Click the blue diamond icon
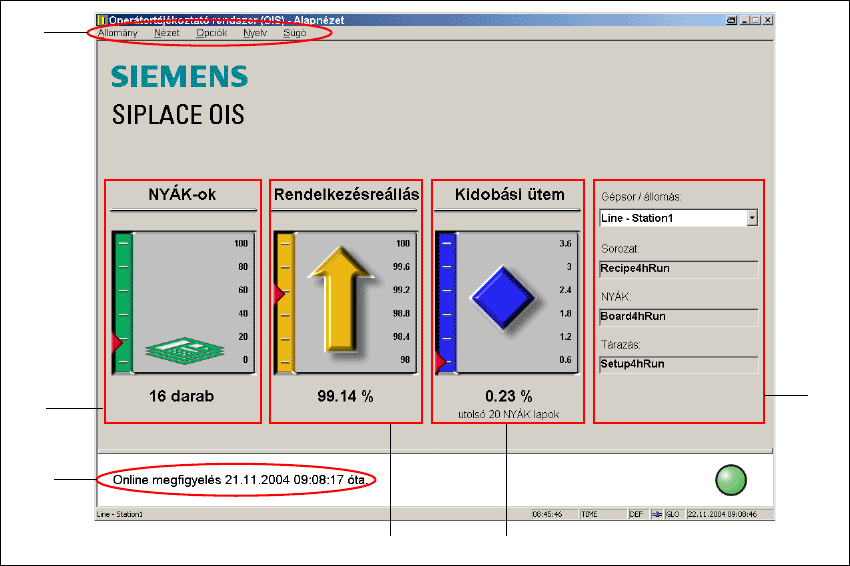The image size is (850, 566). [503, 298]
